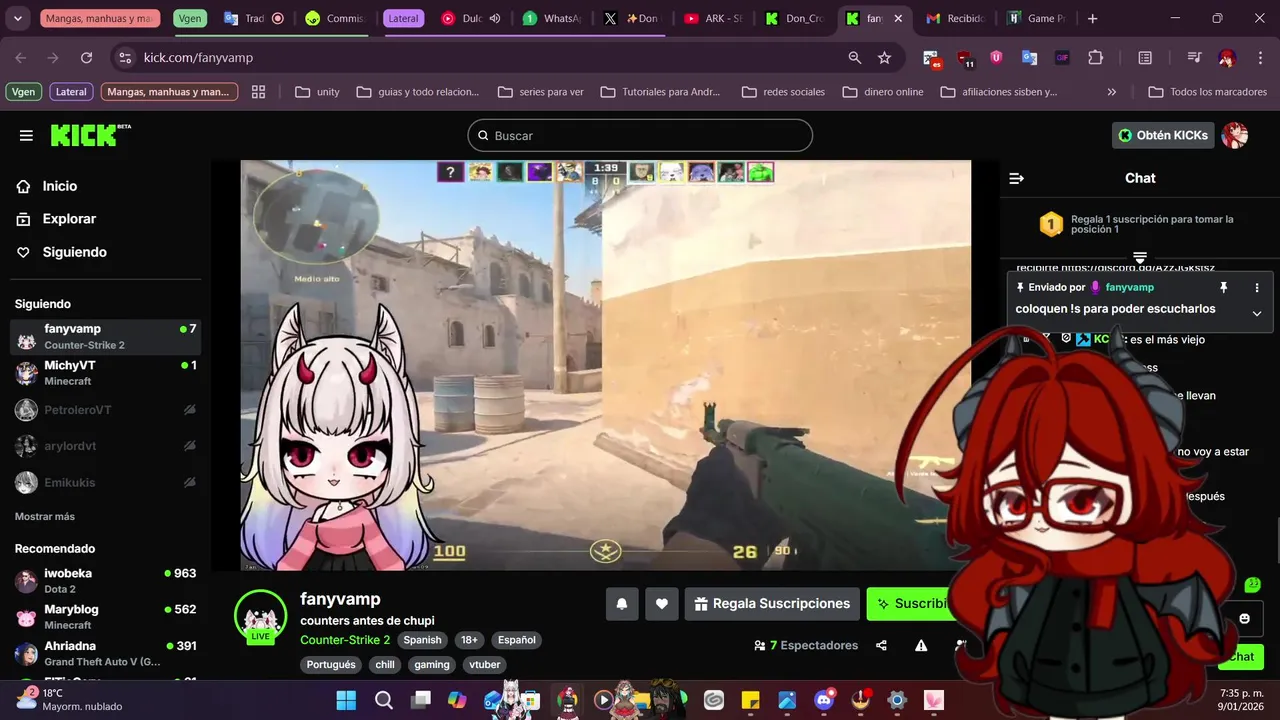Screen dimensions: 1280x720
Task: Open pinned message options menu
Action: tap(1257, 287)
